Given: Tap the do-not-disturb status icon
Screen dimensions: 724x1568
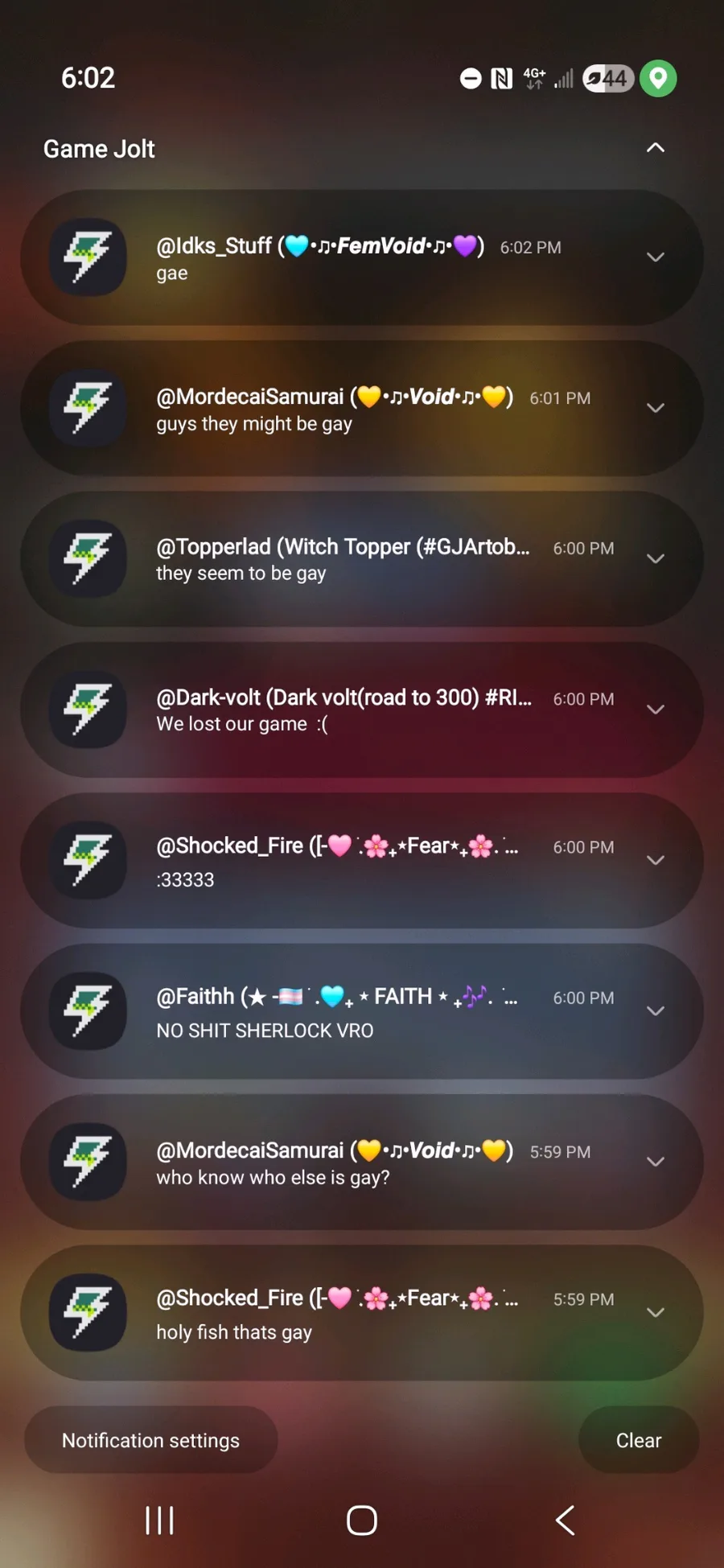Looking at the screenshot, I should [x=471, y=78].
